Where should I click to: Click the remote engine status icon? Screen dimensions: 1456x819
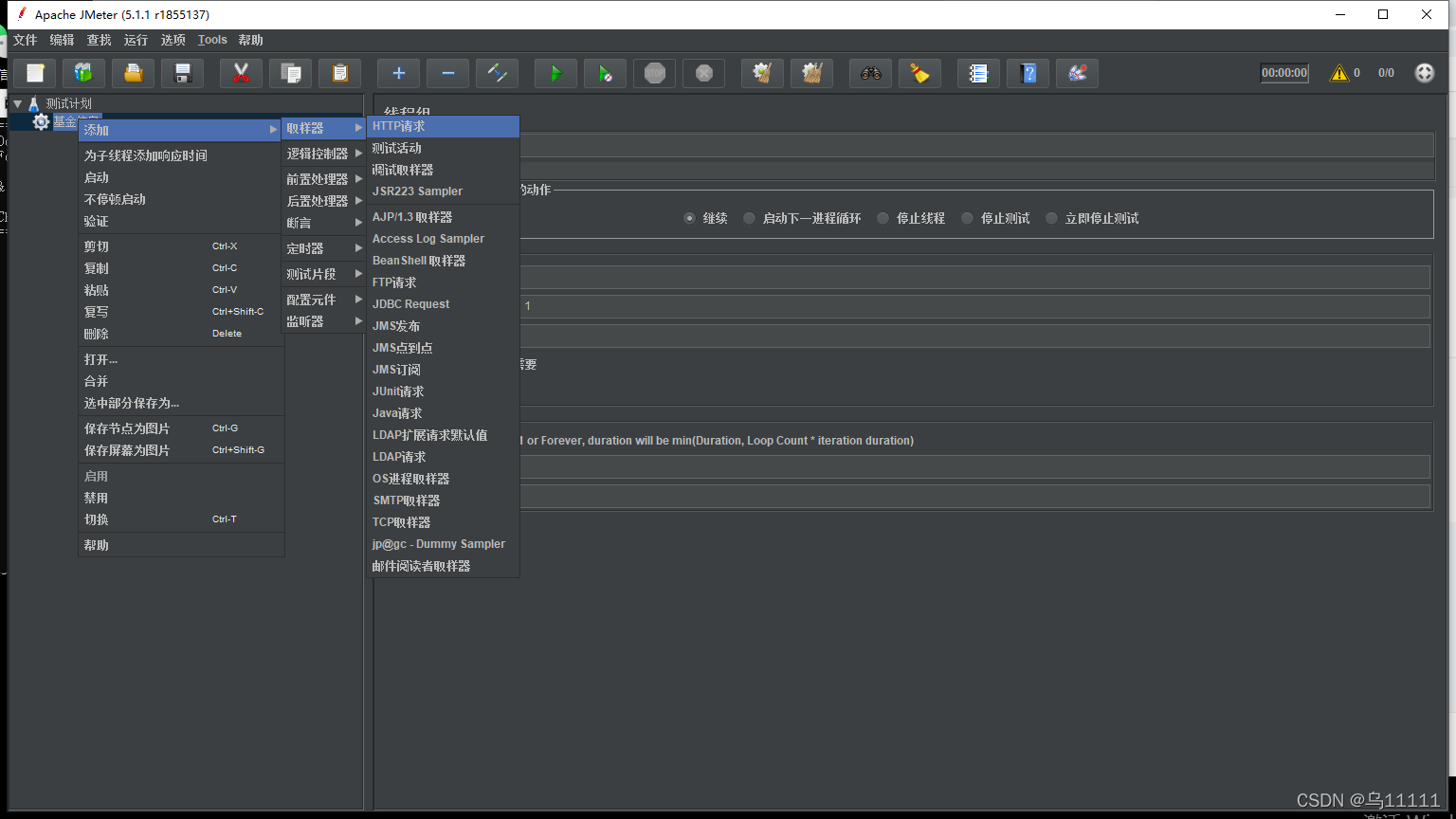[1425, 73]
